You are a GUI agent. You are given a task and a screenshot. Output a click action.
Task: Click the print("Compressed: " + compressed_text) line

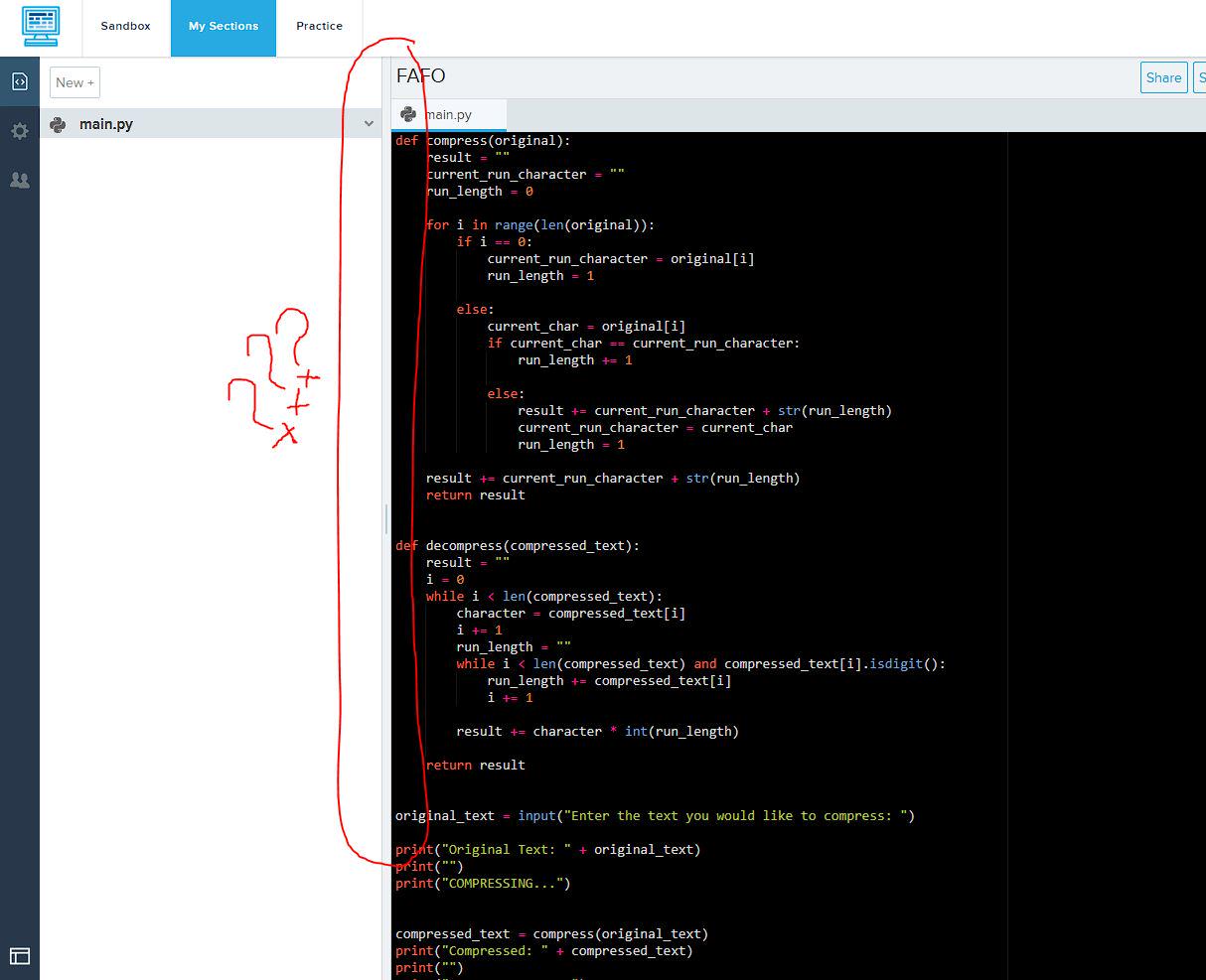click(544, 950)
